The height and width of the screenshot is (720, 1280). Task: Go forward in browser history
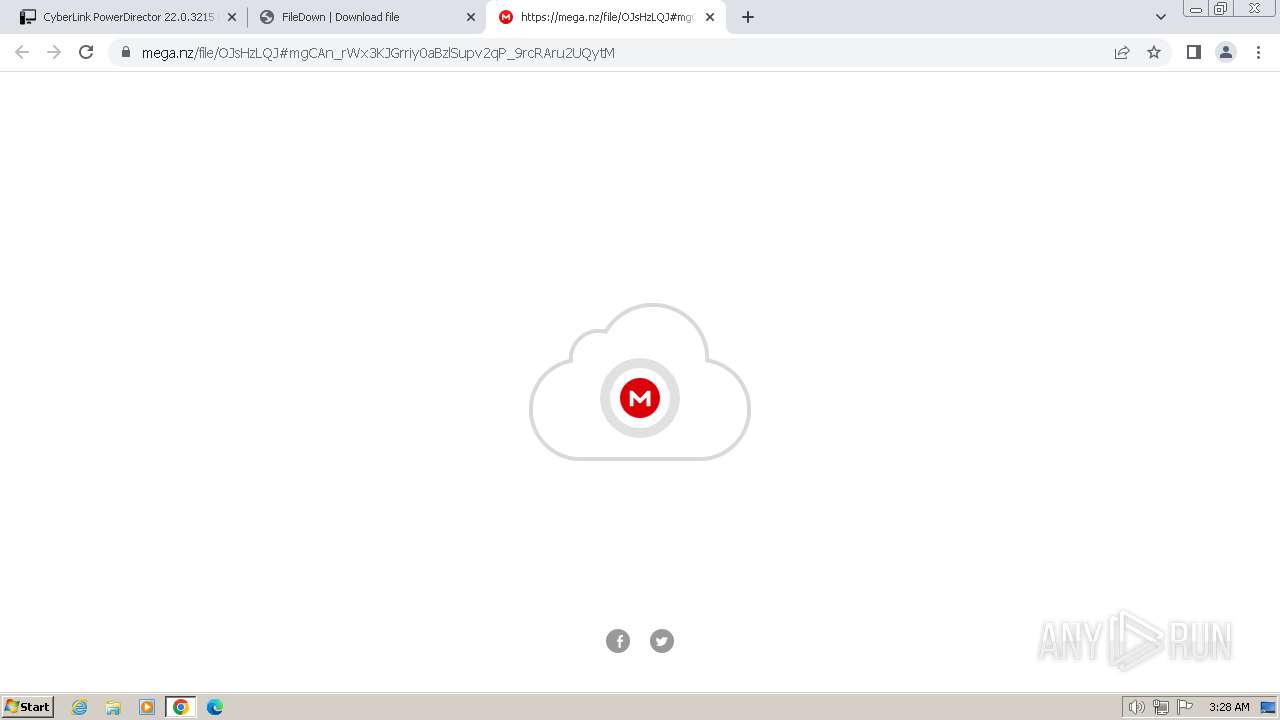click(x=54, y=52)
